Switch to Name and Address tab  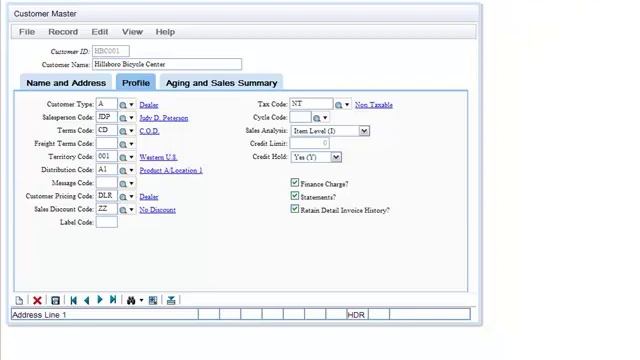(x=66, y=82)
